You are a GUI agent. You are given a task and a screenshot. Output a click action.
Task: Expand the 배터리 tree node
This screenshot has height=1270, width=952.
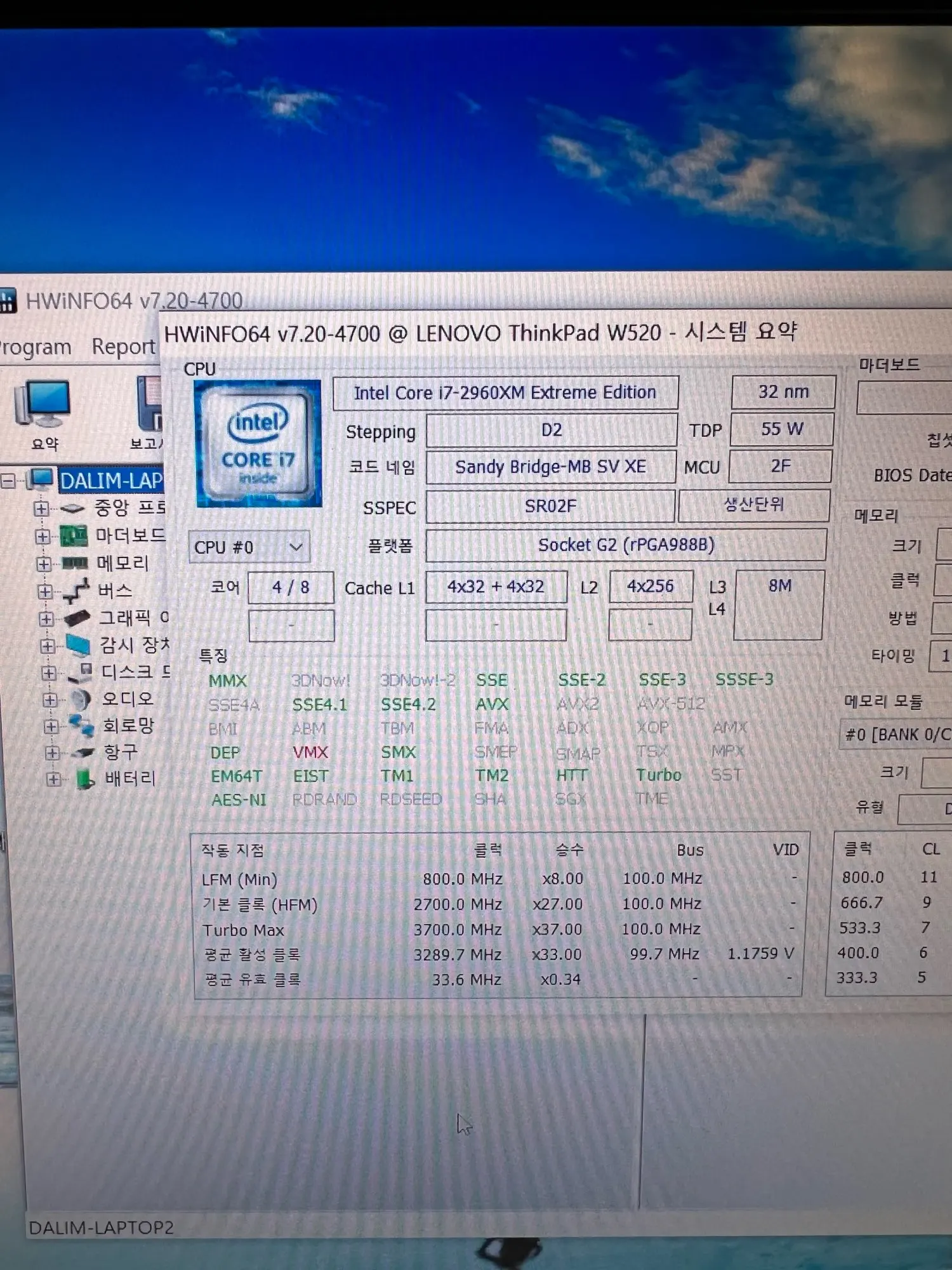coord(54,779)
